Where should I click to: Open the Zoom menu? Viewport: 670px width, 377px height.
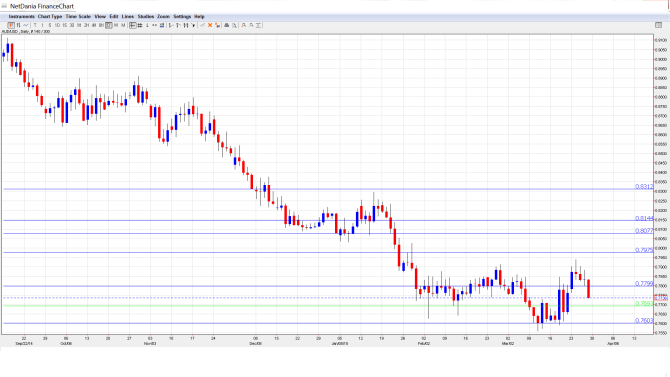[163, 16]
